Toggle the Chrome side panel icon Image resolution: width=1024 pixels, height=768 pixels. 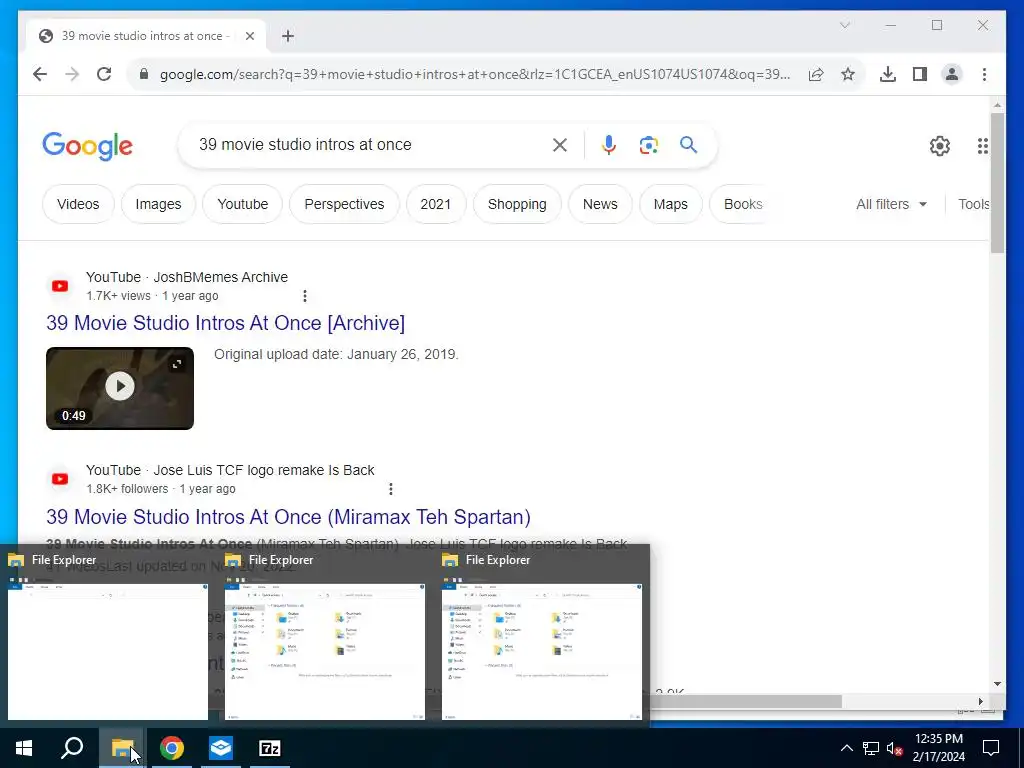tap(920, 74)
